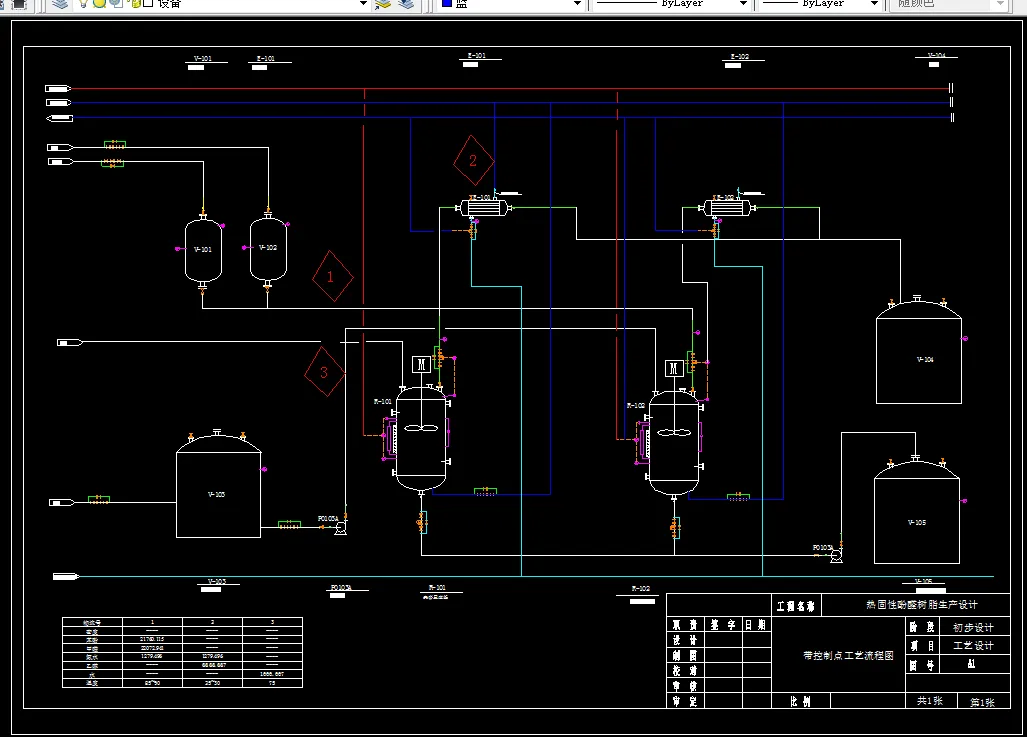Image resolution: width=1027 pixels, height=737 pixels.
Task: Click the V-101 label inside the vessel
Action: click(x=203, y=250)
